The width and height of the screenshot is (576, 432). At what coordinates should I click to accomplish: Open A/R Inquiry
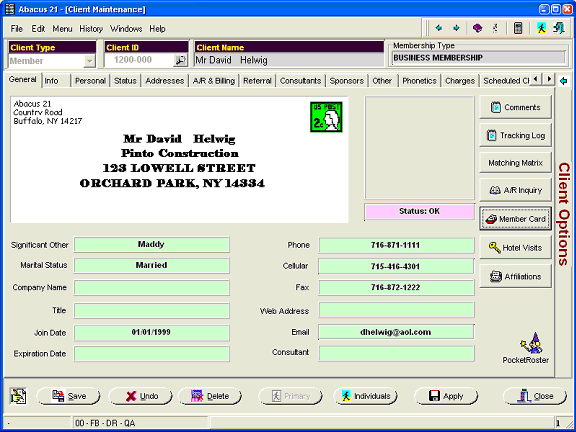tap(515, 190)
